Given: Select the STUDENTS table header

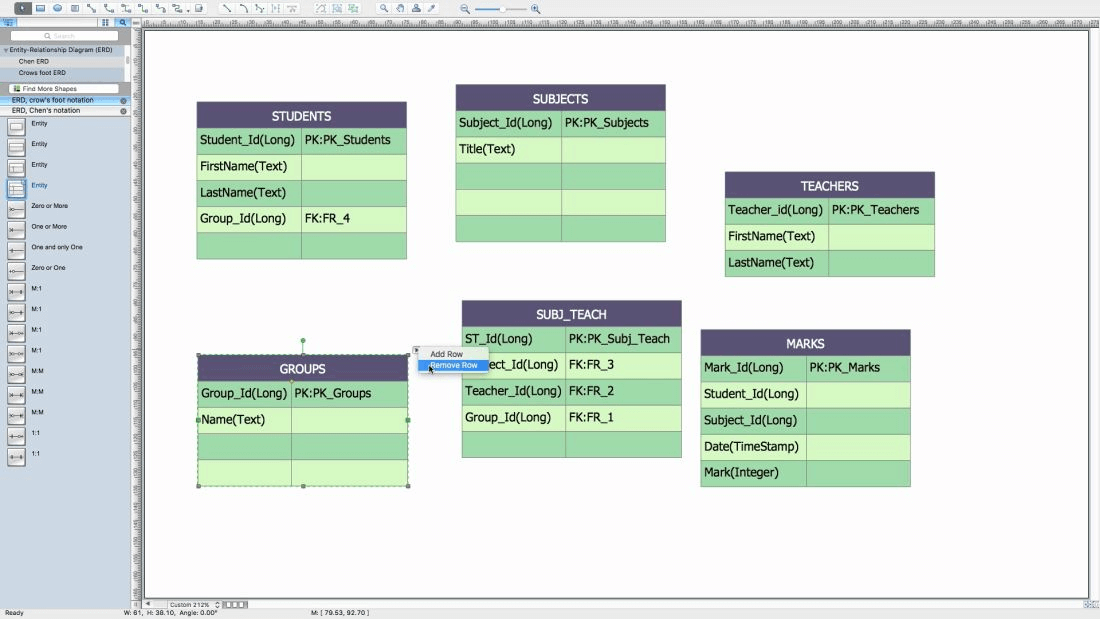Looking at the screenshot, I should (302, 115).
